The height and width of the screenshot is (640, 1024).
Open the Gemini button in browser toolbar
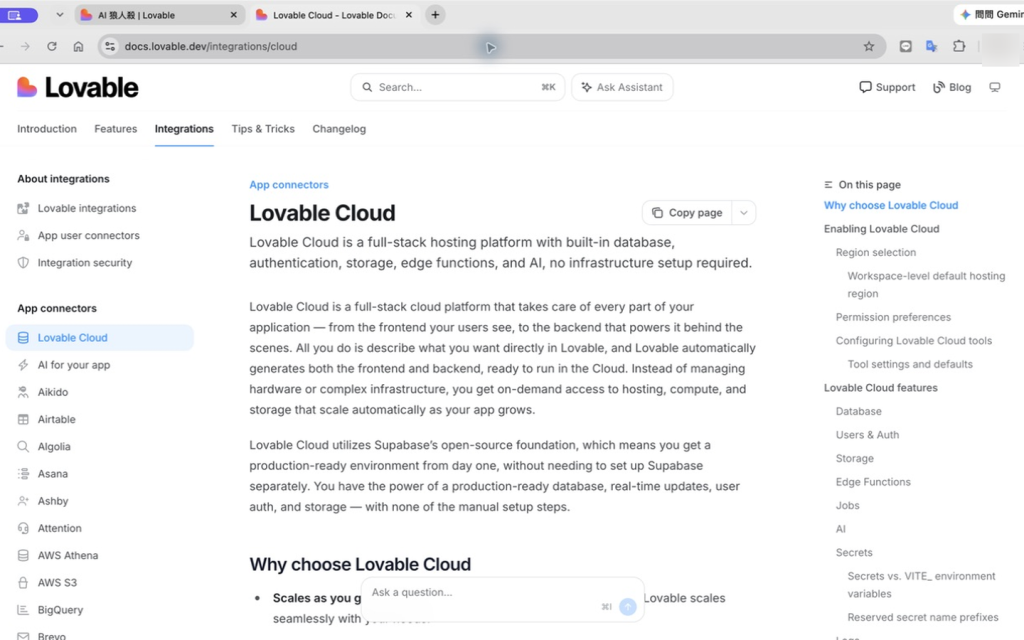[991, 14]
